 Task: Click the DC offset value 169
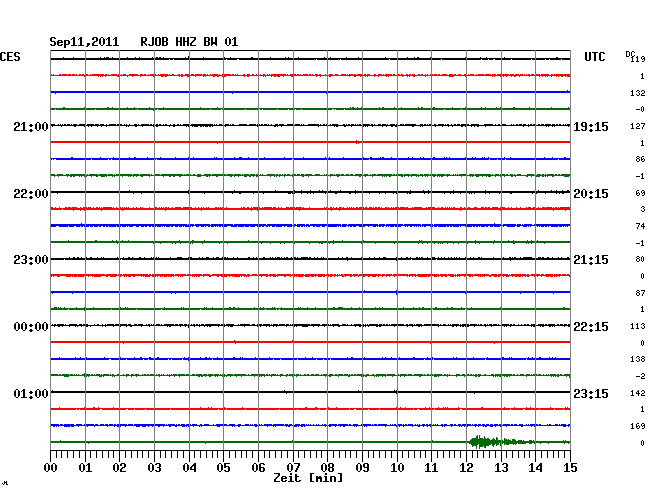pyautogui.click(x=638, y=426)
